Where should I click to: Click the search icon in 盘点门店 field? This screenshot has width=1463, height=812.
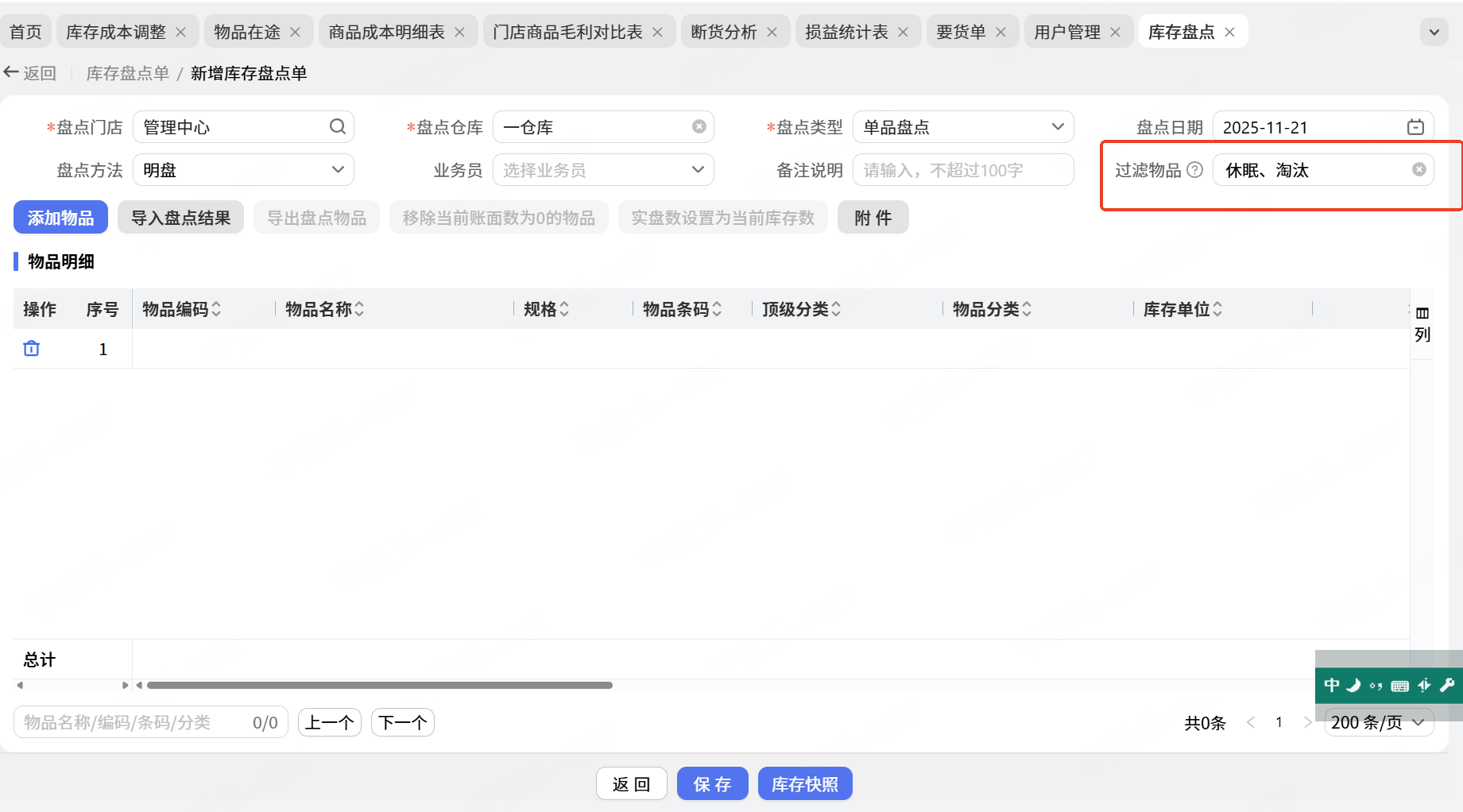coord(338,127)
